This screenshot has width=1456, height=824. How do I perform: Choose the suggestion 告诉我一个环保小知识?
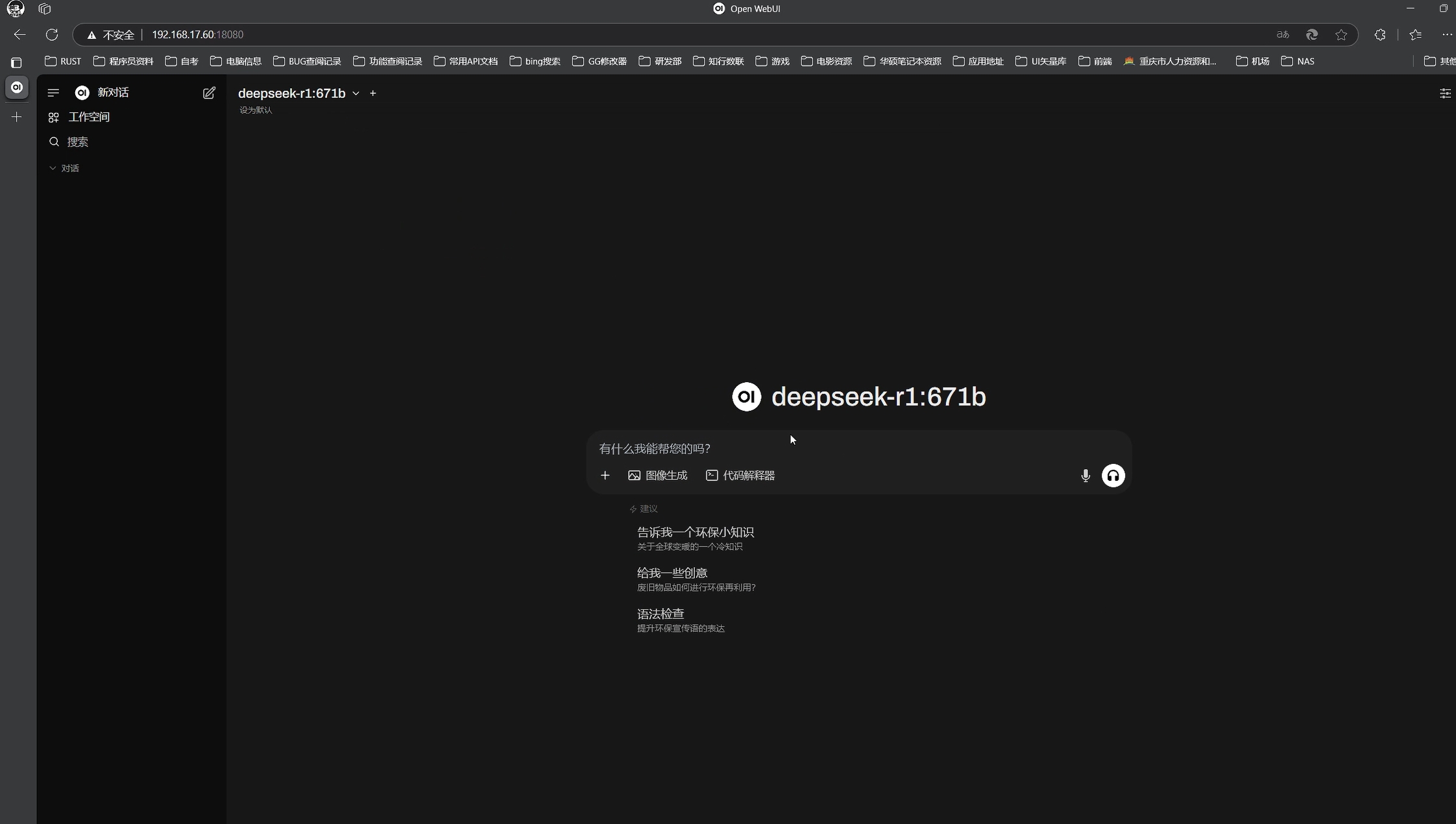696,539
